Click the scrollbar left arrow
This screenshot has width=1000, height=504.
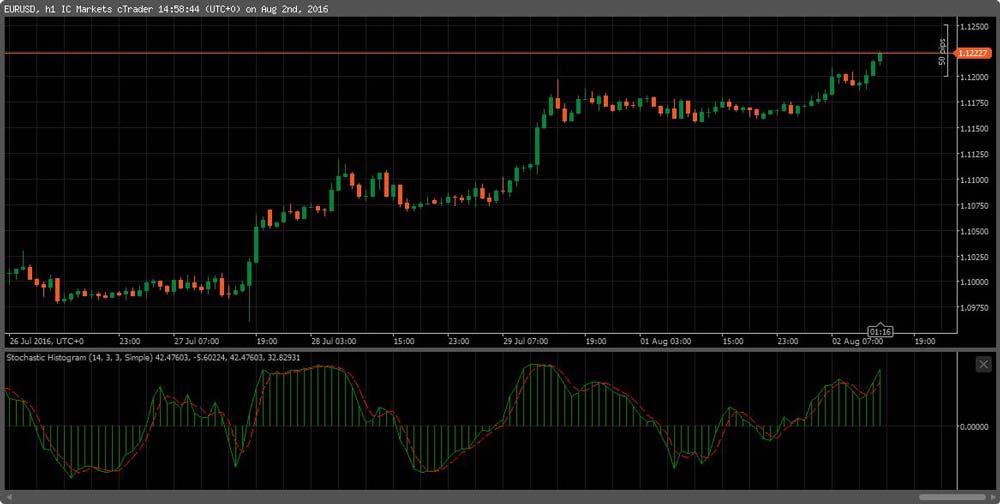[x=8, y=496]
